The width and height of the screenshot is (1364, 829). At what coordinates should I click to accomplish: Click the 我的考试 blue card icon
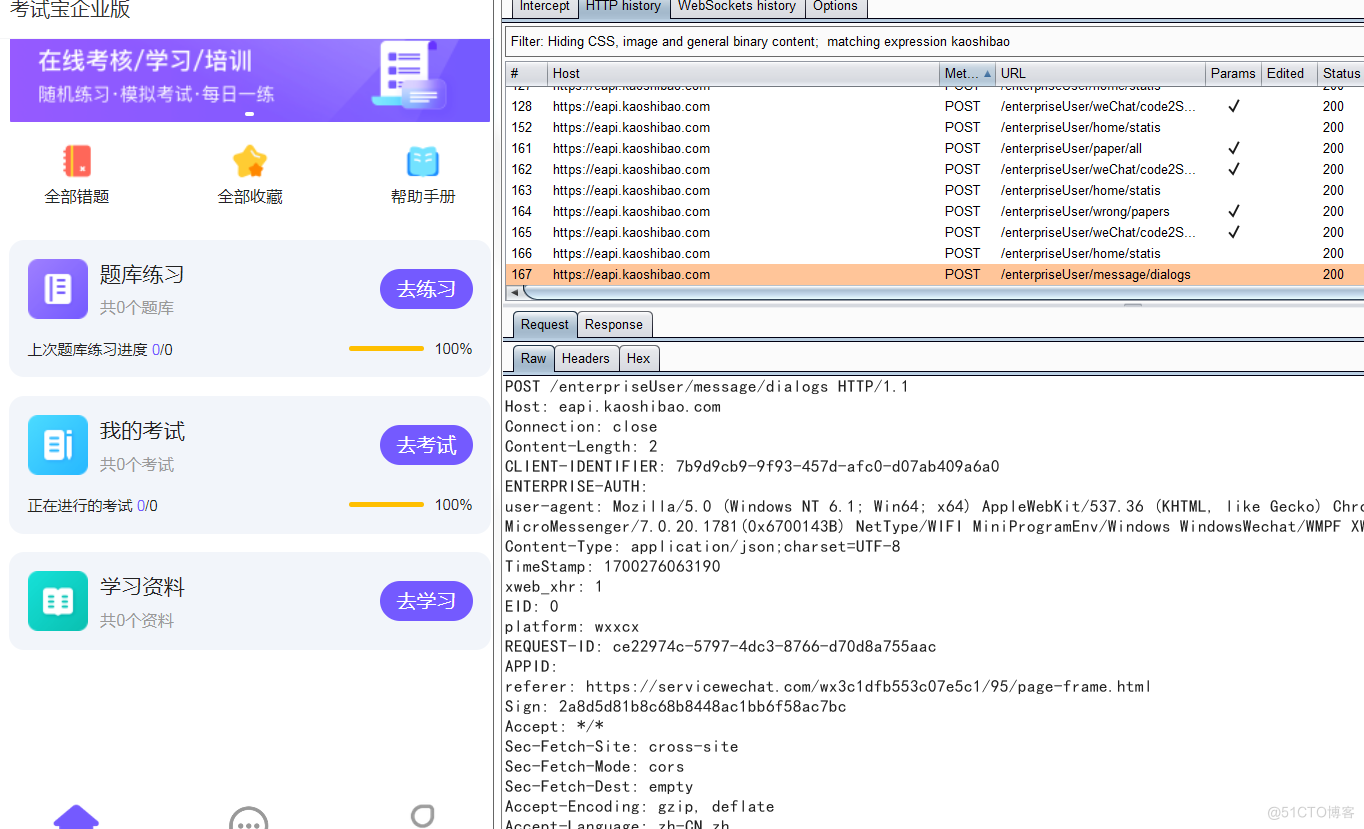point(58,445)
